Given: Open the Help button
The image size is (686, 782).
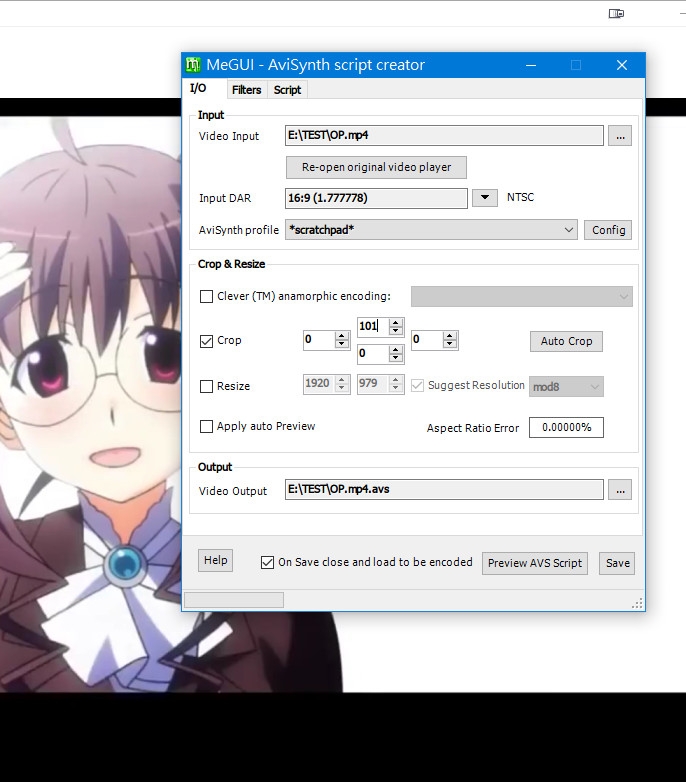Looking at the screenshot, I should coord(215,560).
